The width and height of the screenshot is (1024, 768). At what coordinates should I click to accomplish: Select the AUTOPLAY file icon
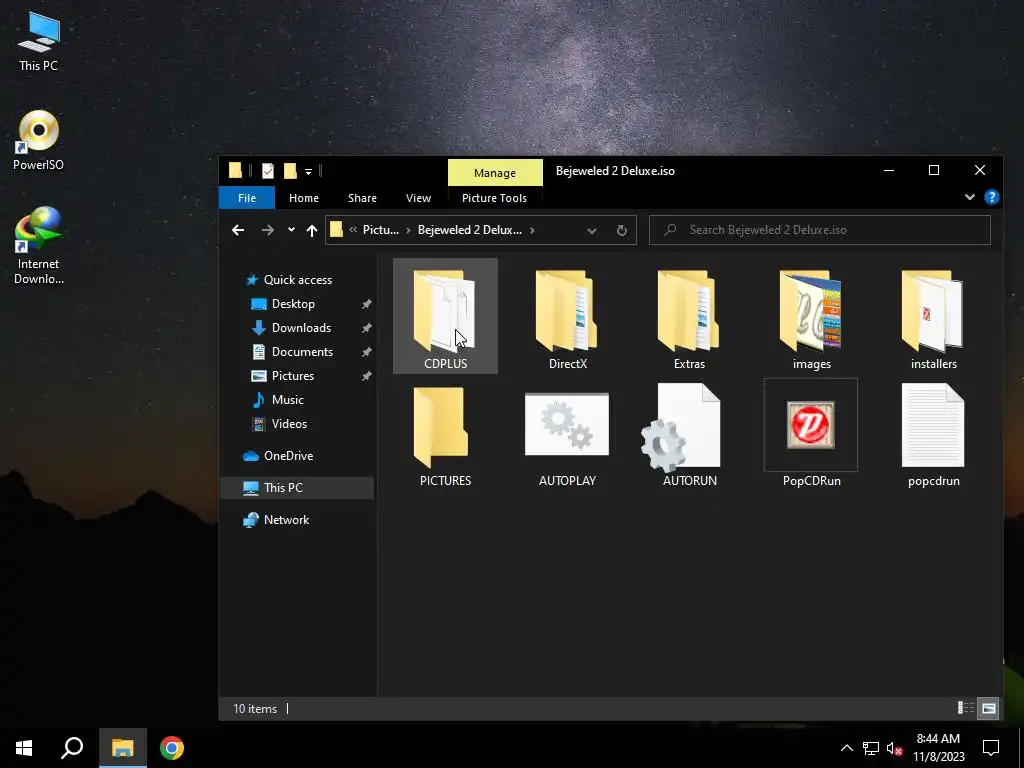click(x=567, y=424)
